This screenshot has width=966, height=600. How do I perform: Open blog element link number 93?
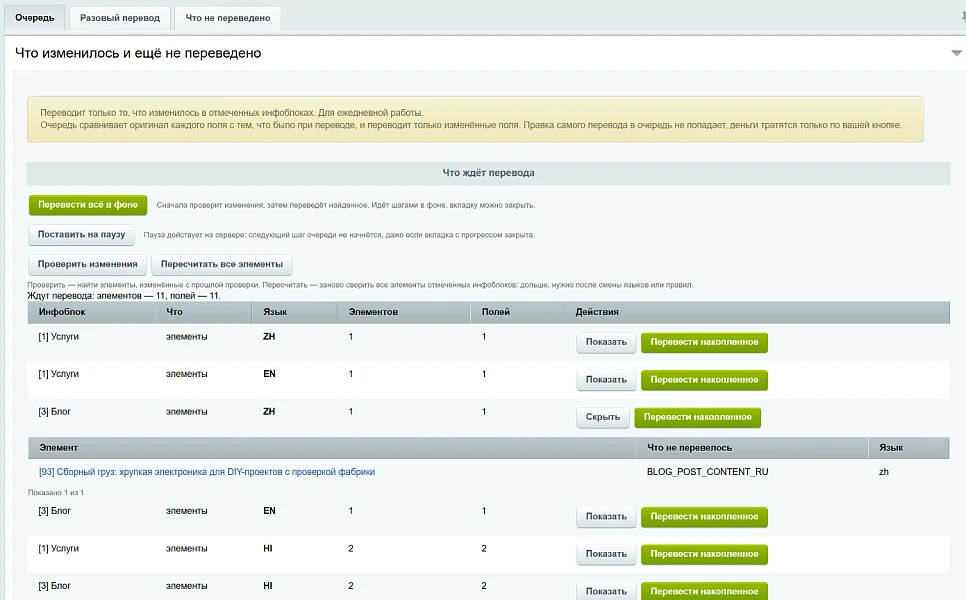[x=207, y=472]
